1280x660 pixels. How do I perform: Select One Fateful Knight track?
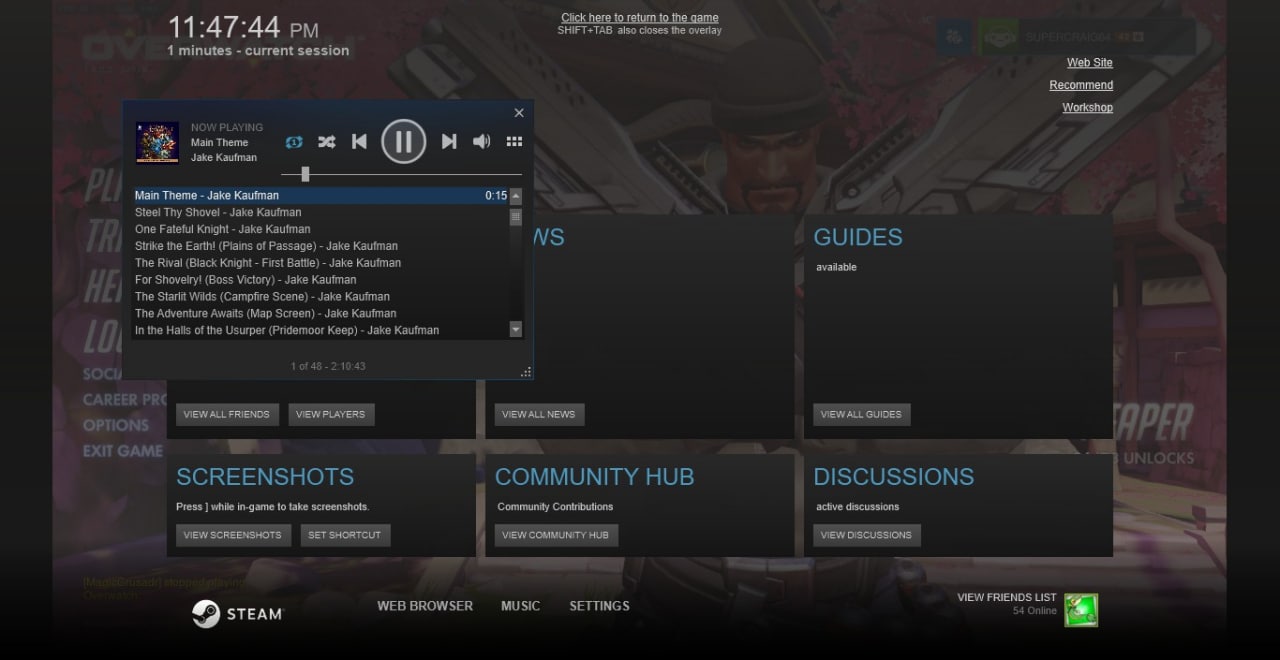(321, 229)
